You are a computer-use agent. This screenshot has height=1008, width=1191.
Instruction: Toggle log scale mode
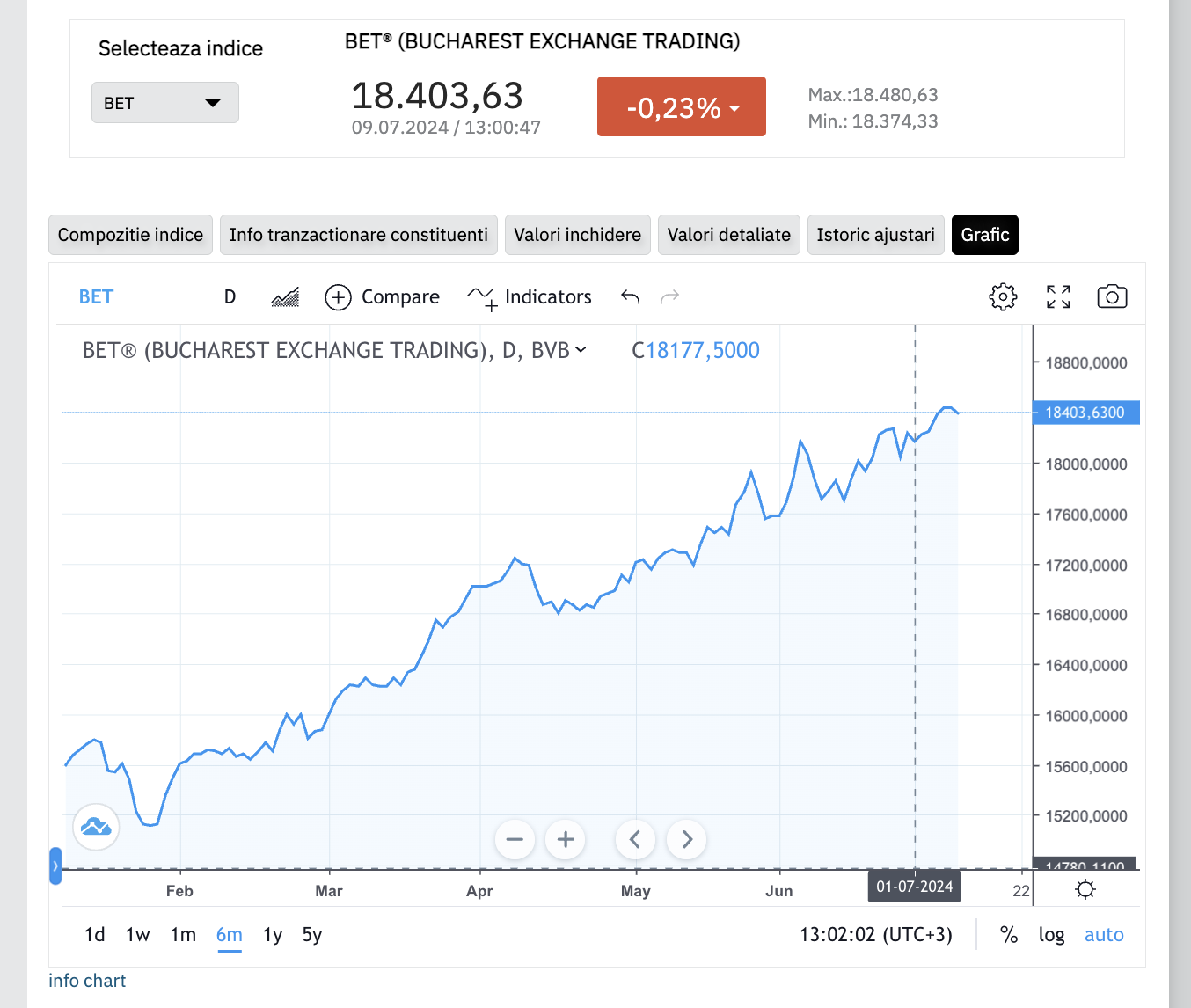(1051, 934)
